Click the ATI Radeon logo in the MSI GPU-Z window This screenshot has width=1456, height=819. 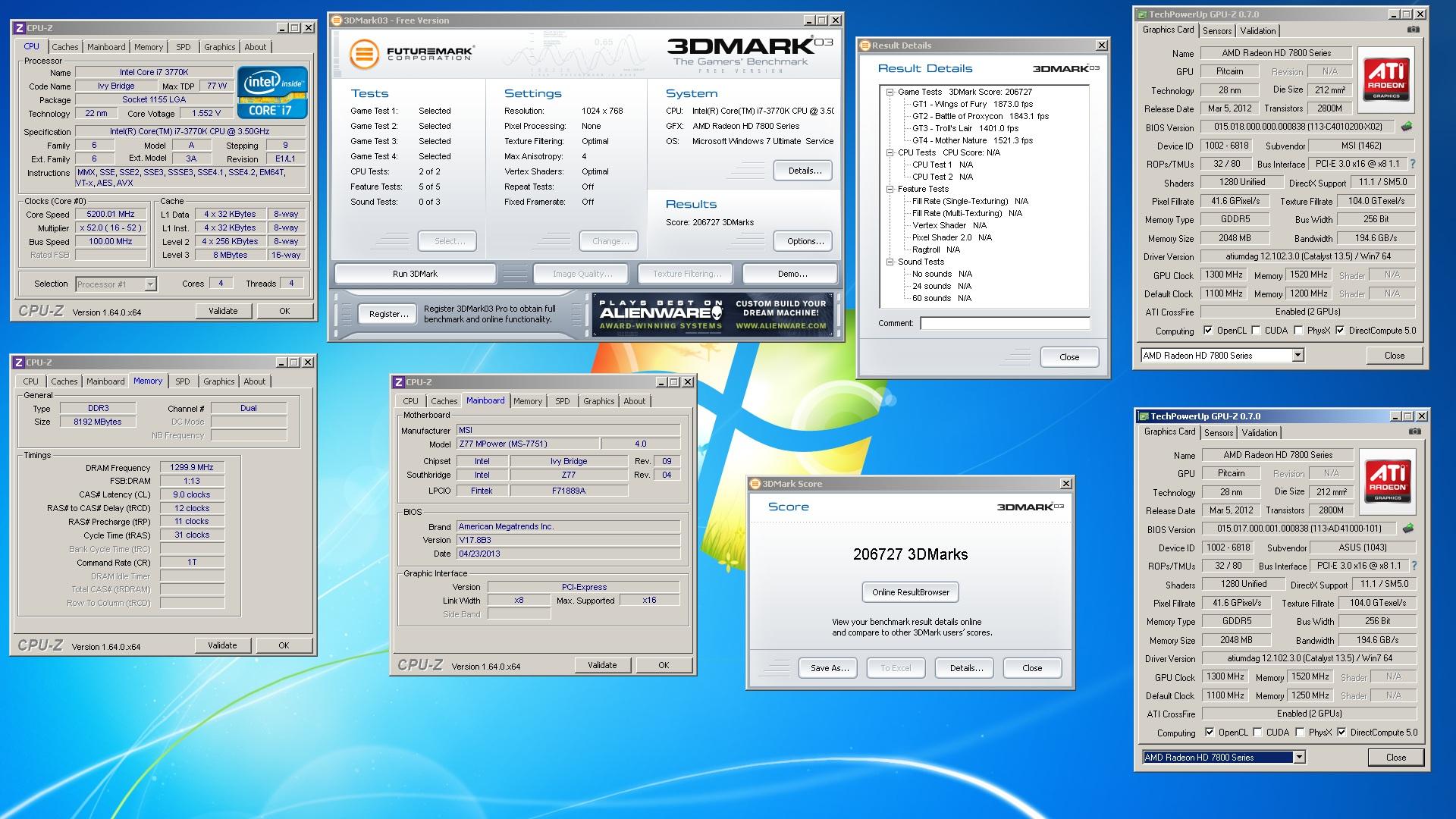tap(1386, 80)
